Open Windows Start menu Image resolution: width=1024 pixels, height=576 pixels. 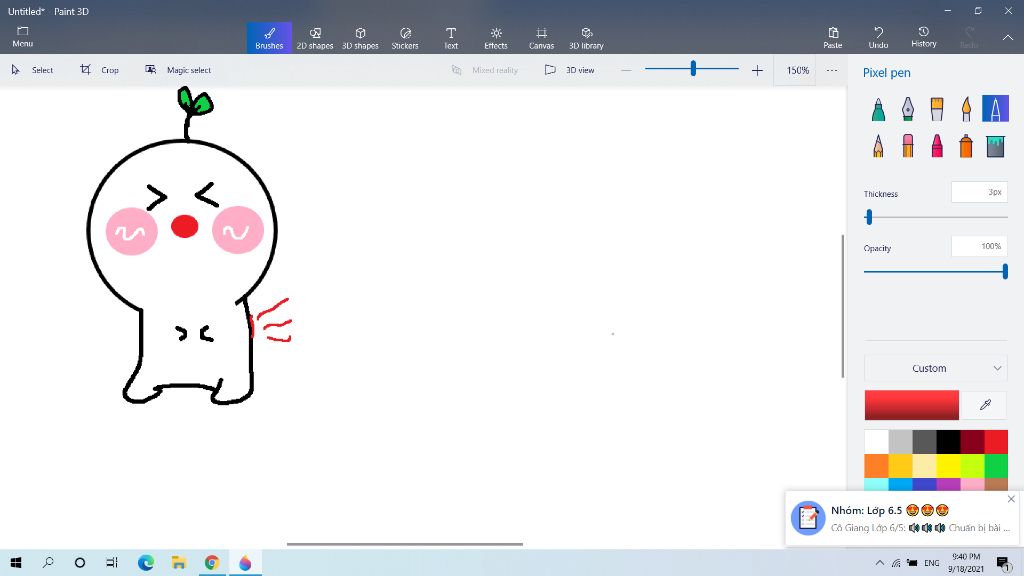tap(16, 562)
